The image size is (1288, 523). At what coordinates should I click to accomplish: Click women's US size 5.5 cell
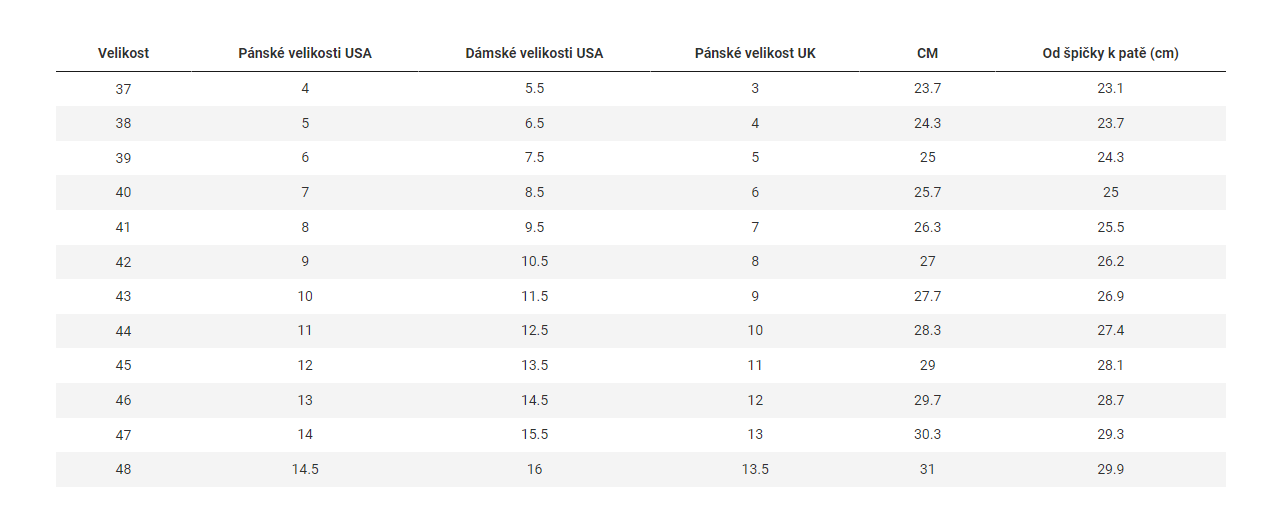(x=534, y=89)
